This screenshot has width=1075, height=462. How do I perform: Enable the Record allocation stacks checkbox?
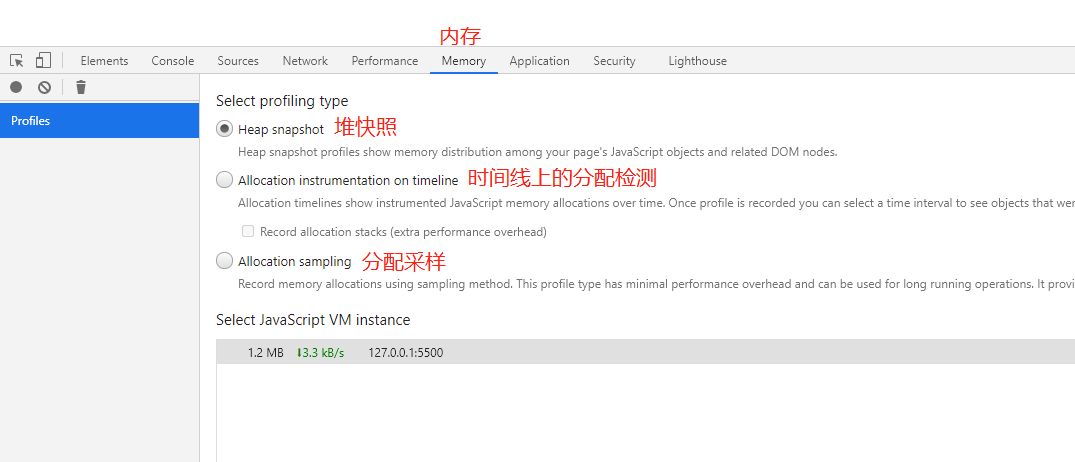[248, 232]
